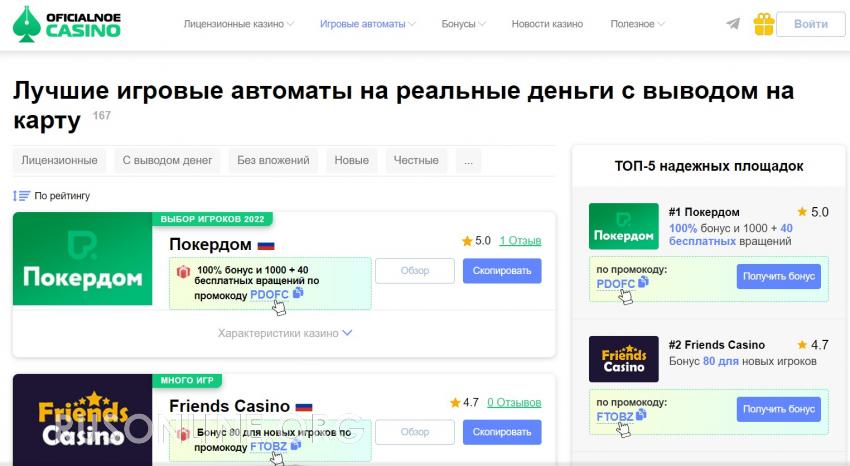This screenshot has height=466, width=850.
Task: Click the FTOBZ promo code in sidebar
Action: pyautogui.click(x=615, y=417)
